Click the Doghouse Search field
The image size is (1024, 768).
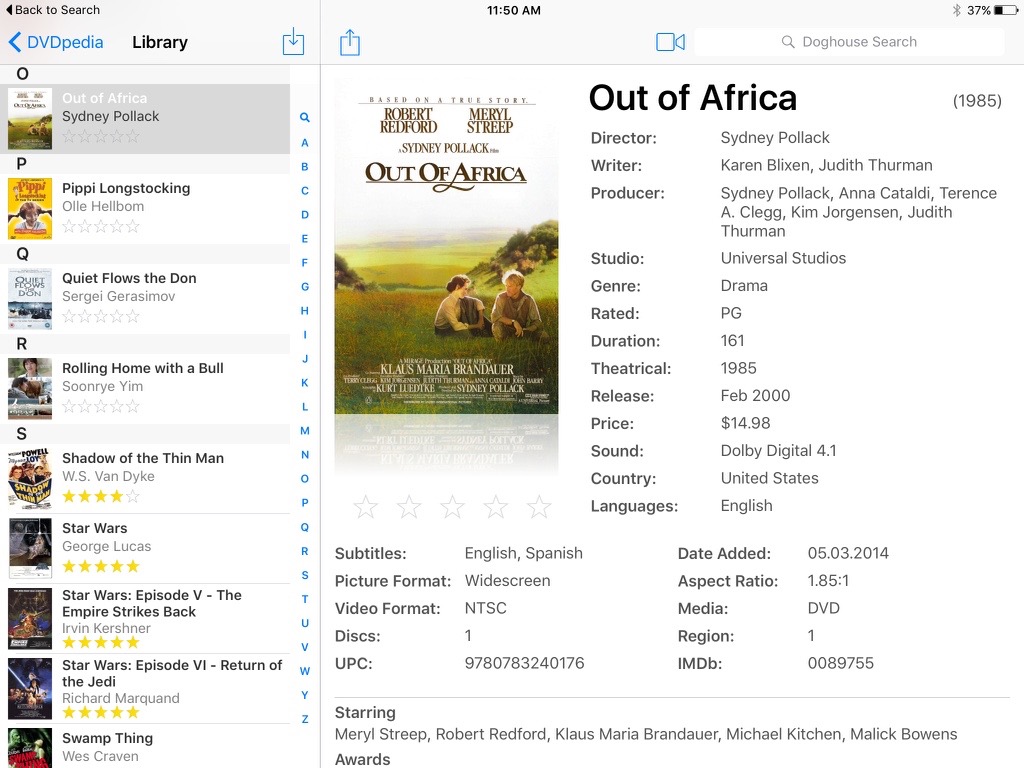(x=849, y=42)
